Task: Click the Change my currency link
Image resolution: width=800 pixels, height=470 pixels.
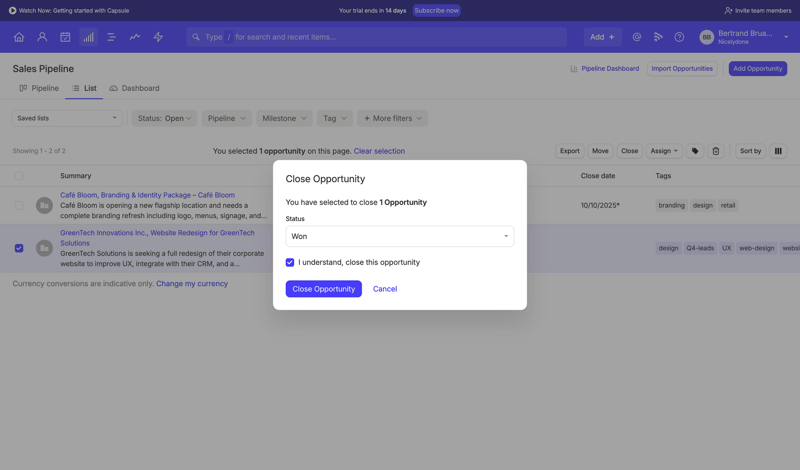Action: [192, 284]
